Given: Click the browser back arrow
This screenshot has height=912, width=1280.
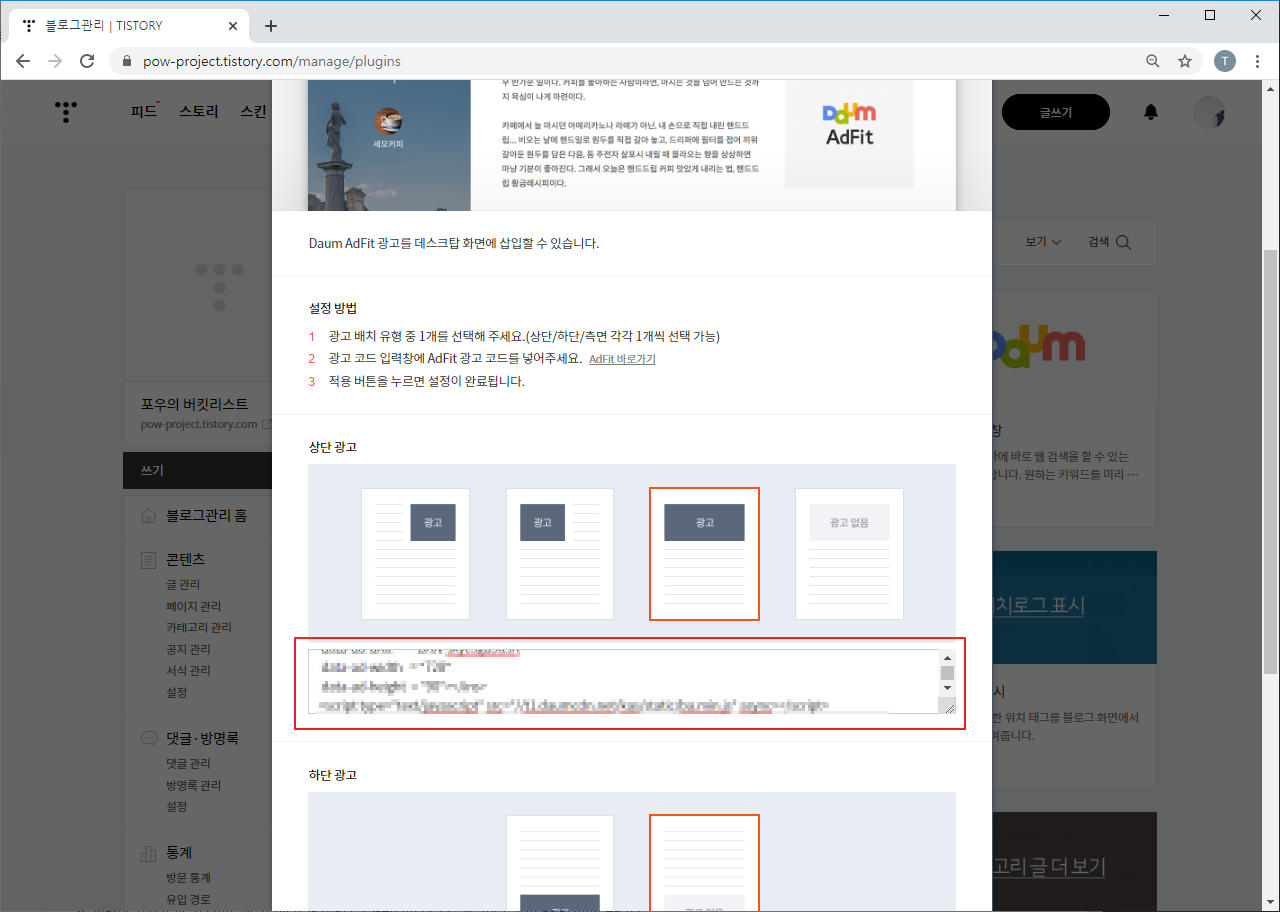Looking at the screenshot, I should coord(24,61).
